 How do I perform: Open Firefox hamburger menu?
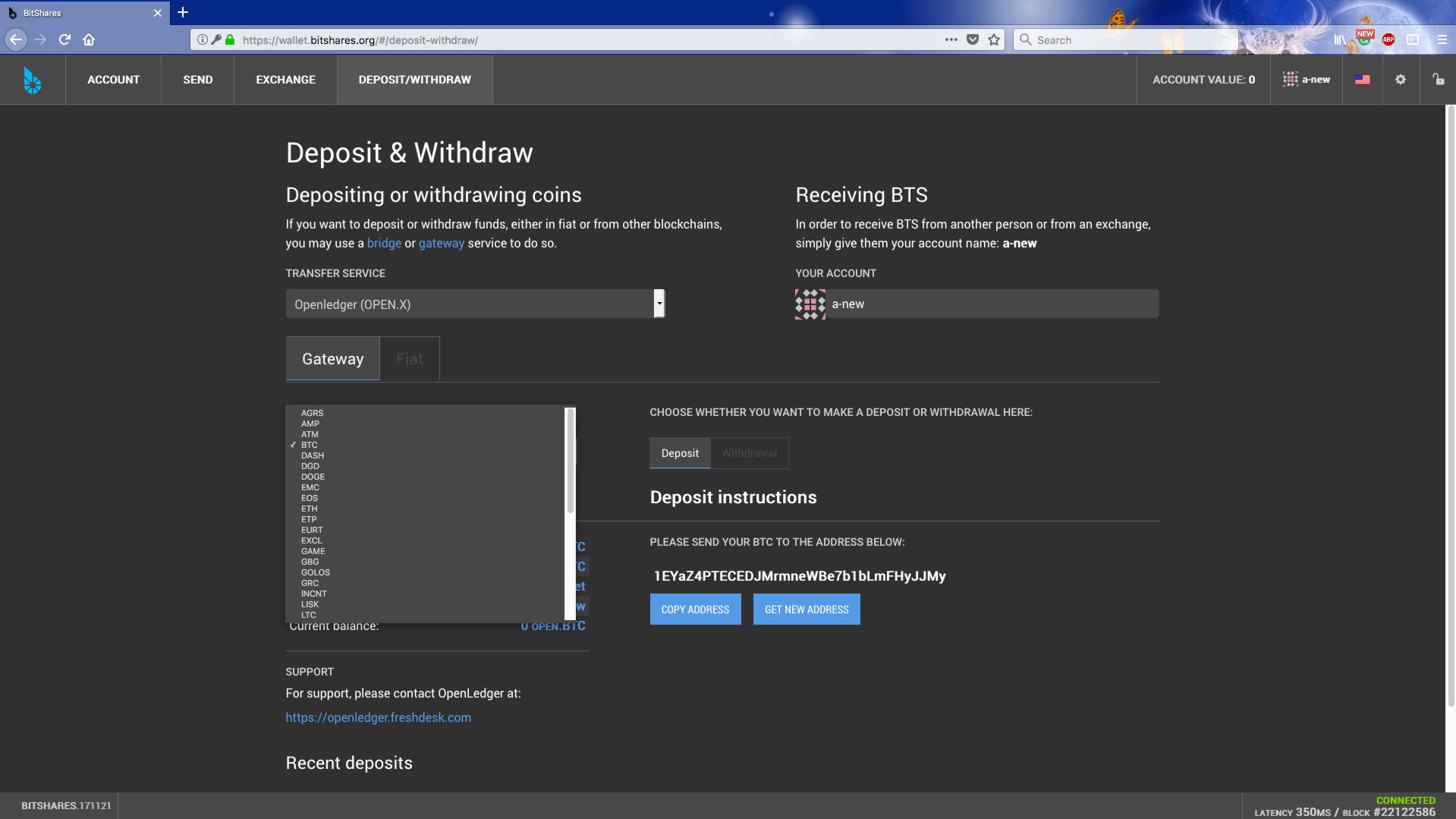[1442, 39]
